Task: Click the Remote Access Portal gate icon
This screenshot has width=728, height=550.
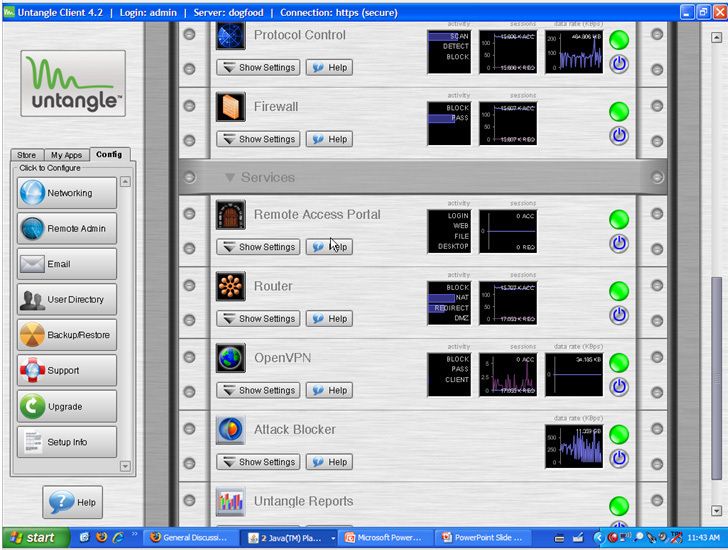Action: coord(230,214)
